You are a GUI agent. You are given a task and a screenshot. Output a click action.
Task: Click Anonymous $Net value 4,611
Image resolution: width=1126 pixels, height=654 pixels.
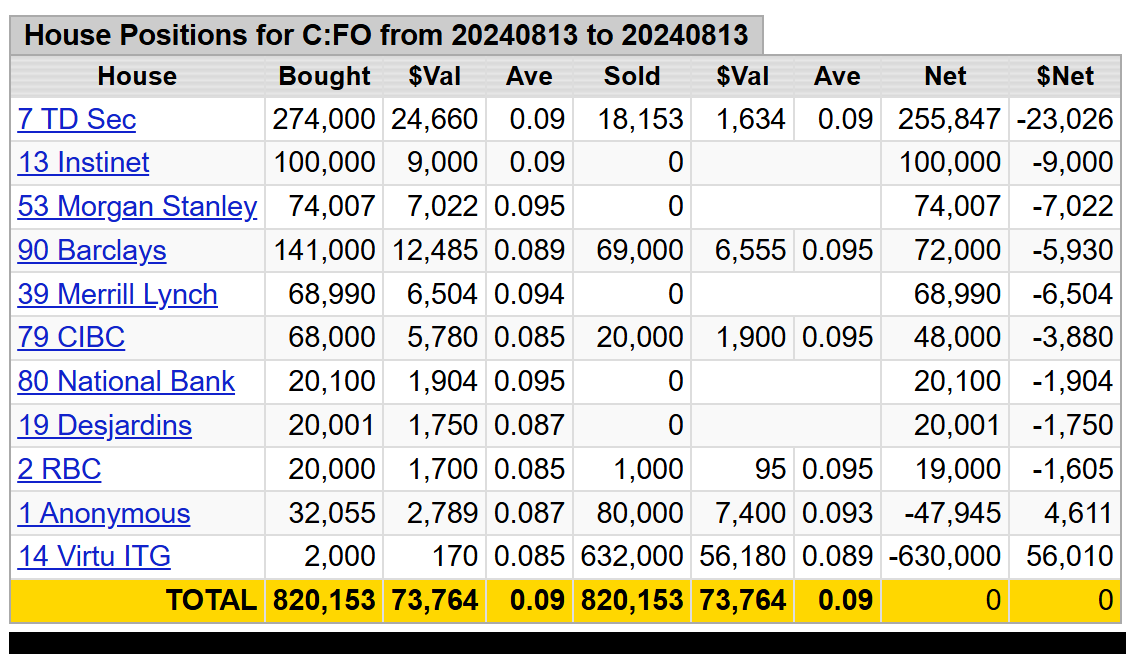pyautogui.click(x=1078, y=513)
